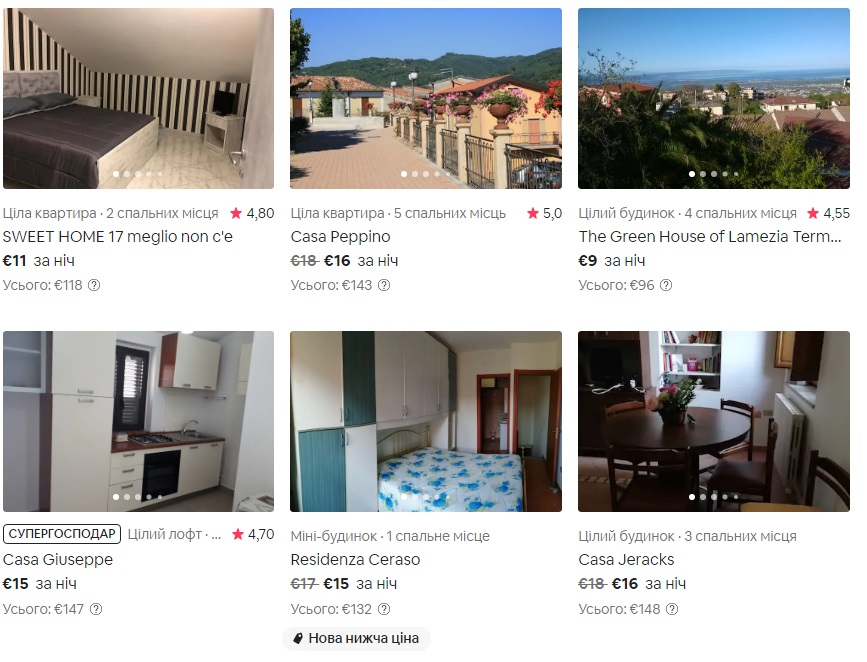Select The Green House of Lamezia Terme title
Screen dimensions: 867x662
(710, 237)
